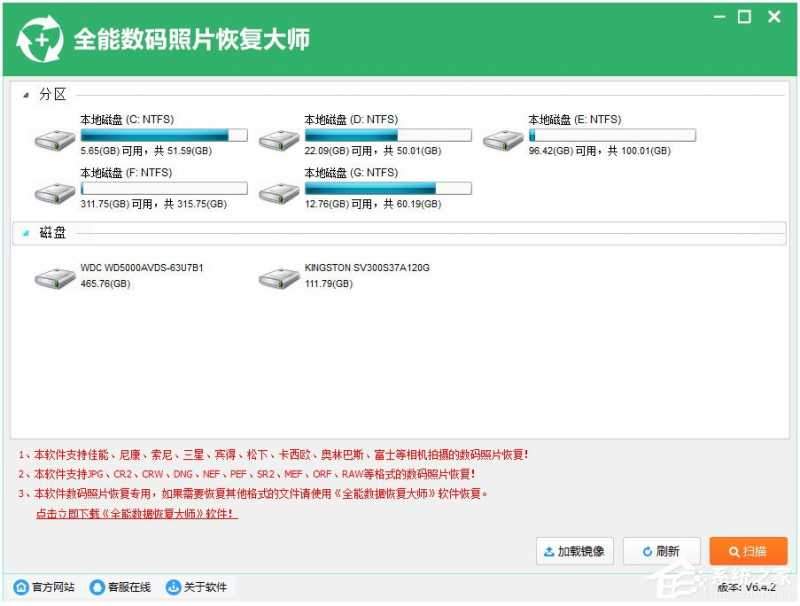Click the 客服在线 headset icon
Image resolution: width=800 pixels, height=606 pixels.
point(96,587)
